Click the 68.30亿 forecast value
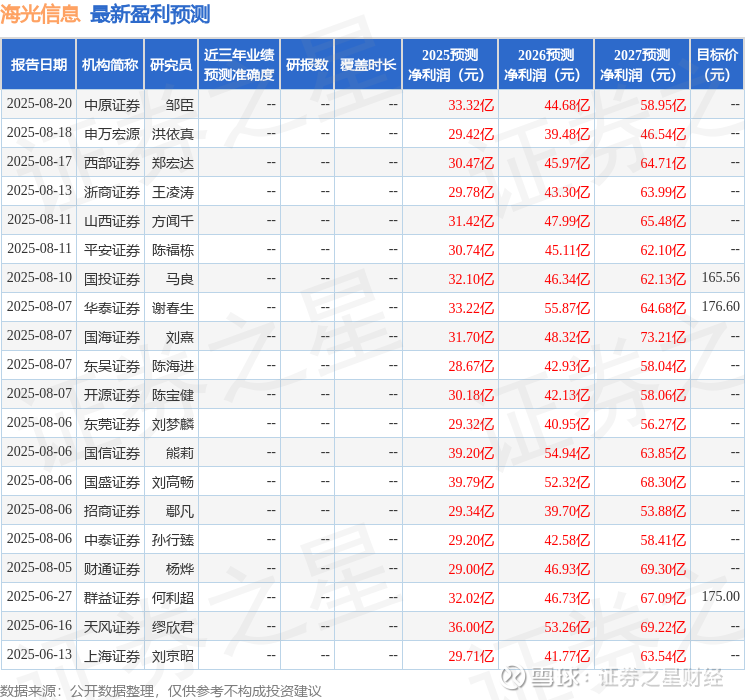This screenshot has width=745, height=700. coord(663,482)
